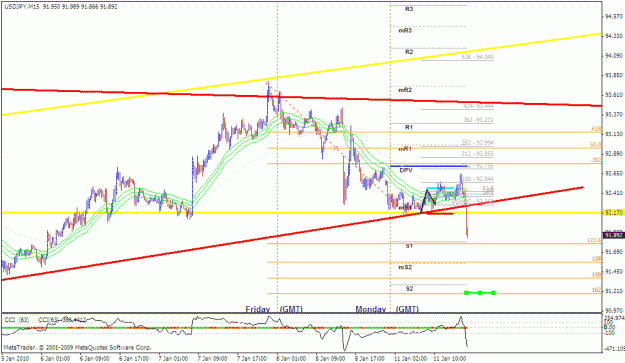Click the 150 fib extension label
The image size is (625, 363).
[596, 275]
